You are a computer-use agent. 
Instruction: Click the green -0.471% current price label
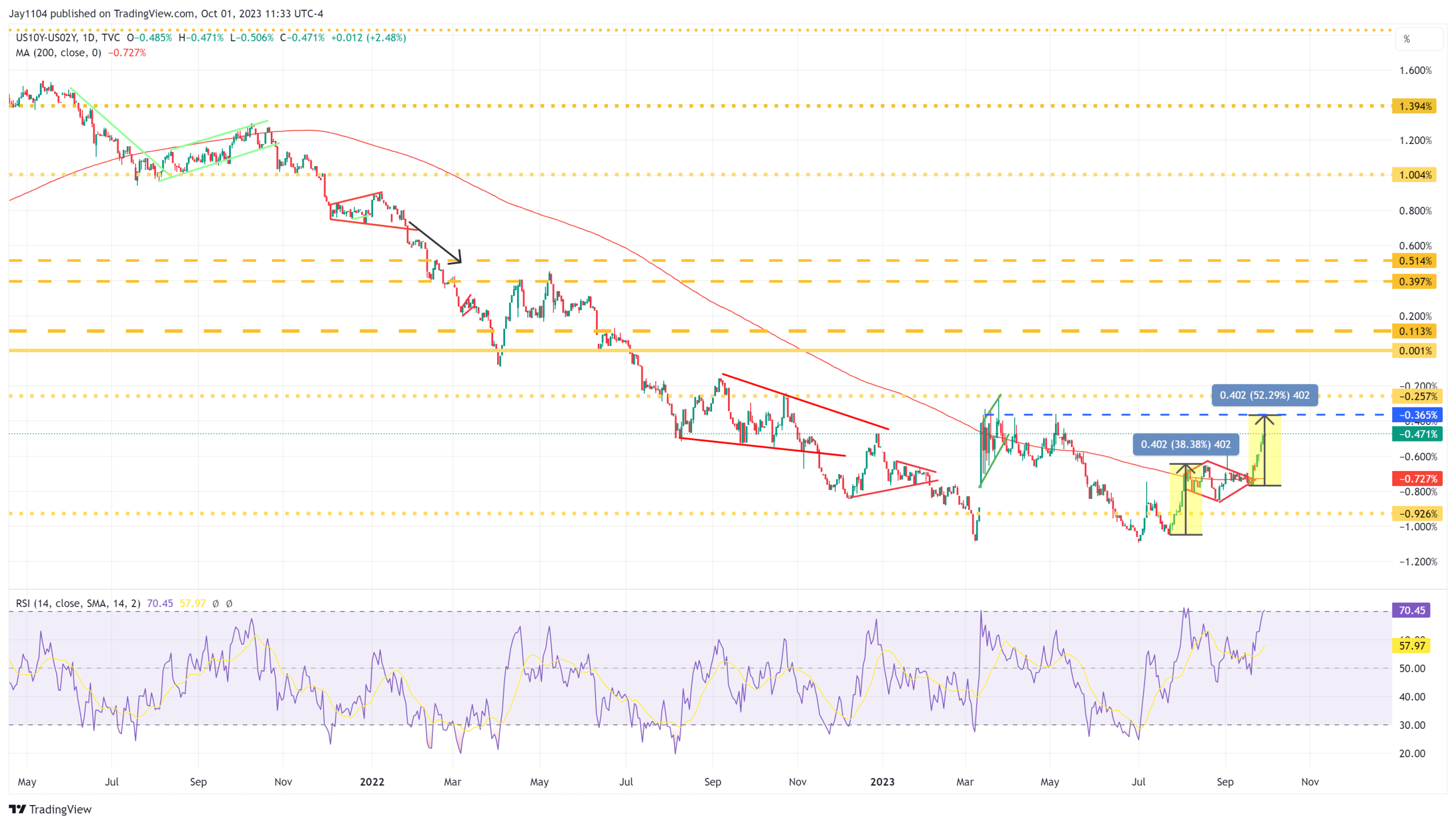click(x=1416, y=434)
